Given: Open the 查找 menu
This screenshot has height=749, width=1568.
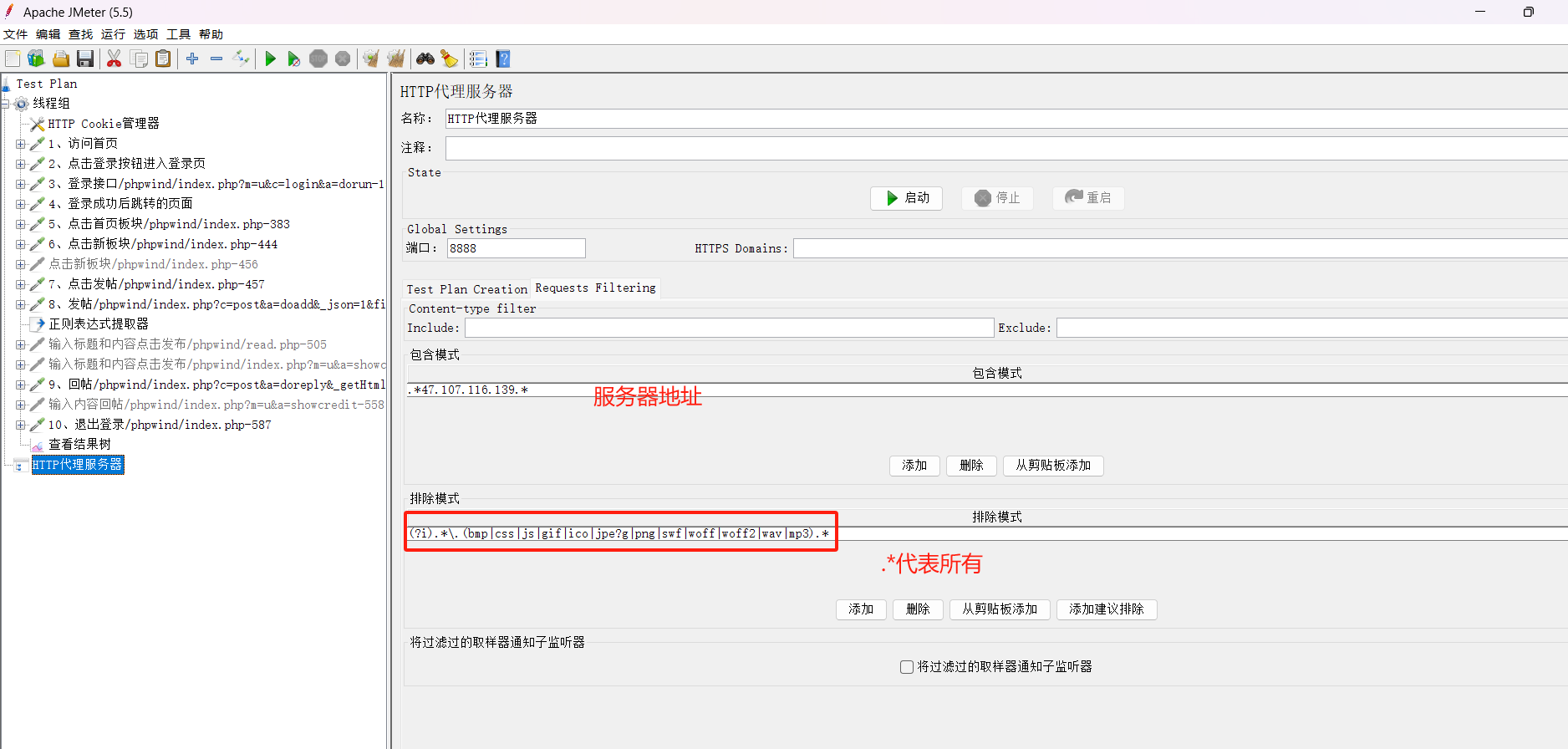Looking at the screenshot, I should pyautogui.click(x=81, y=34).
